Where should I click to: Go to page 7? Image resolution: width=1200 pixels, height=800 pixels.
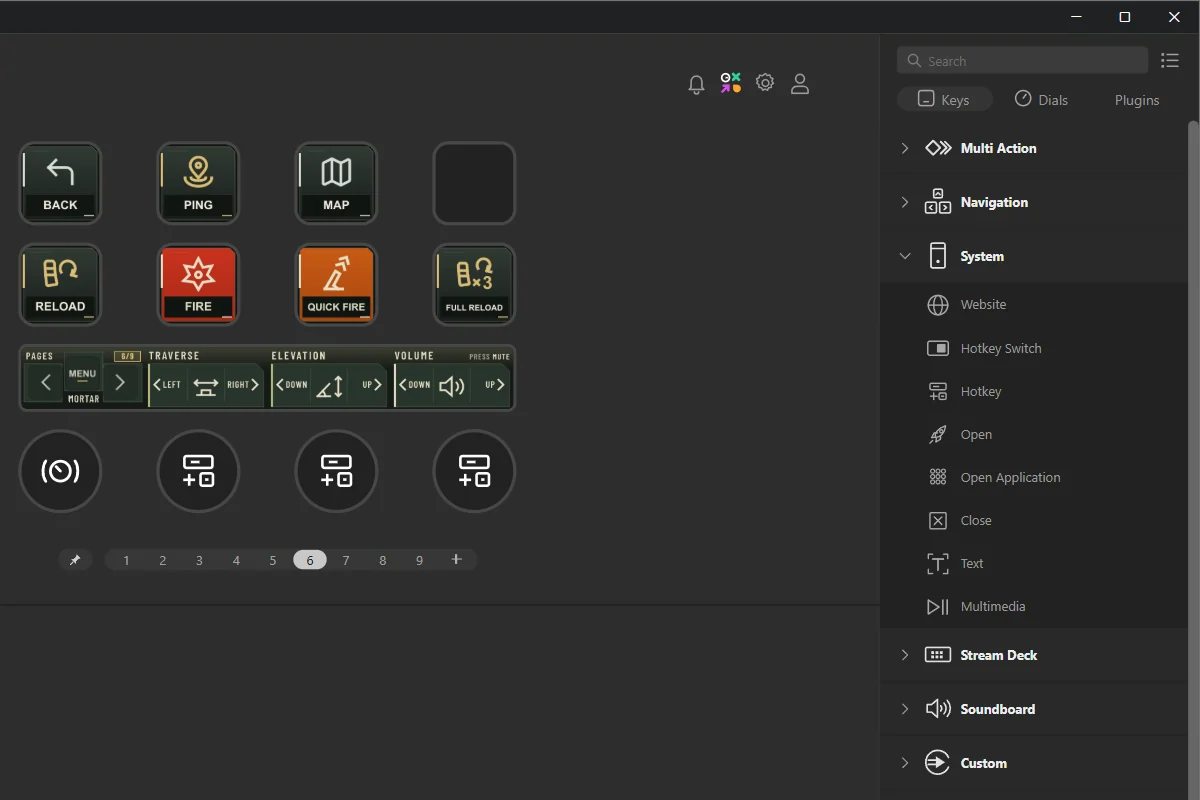point(346,561)
